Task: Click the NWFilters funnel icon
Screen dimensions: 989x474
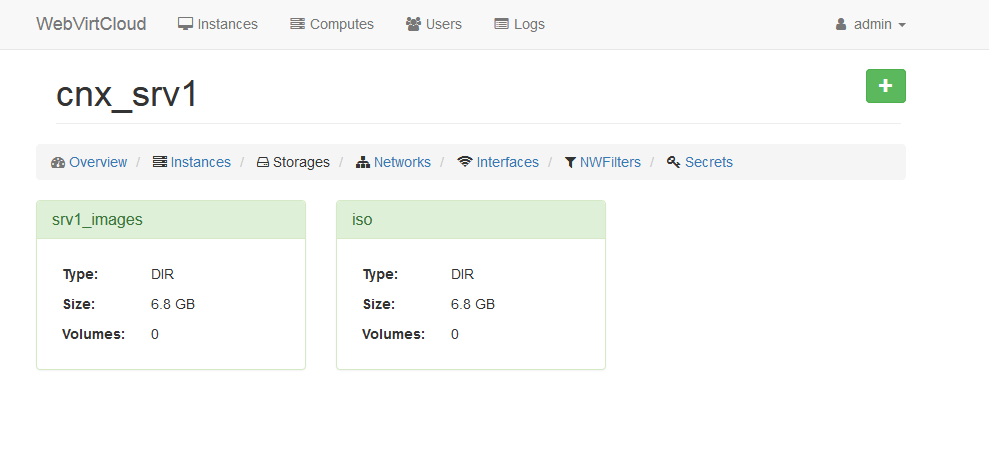Action: tap(570, 162)
